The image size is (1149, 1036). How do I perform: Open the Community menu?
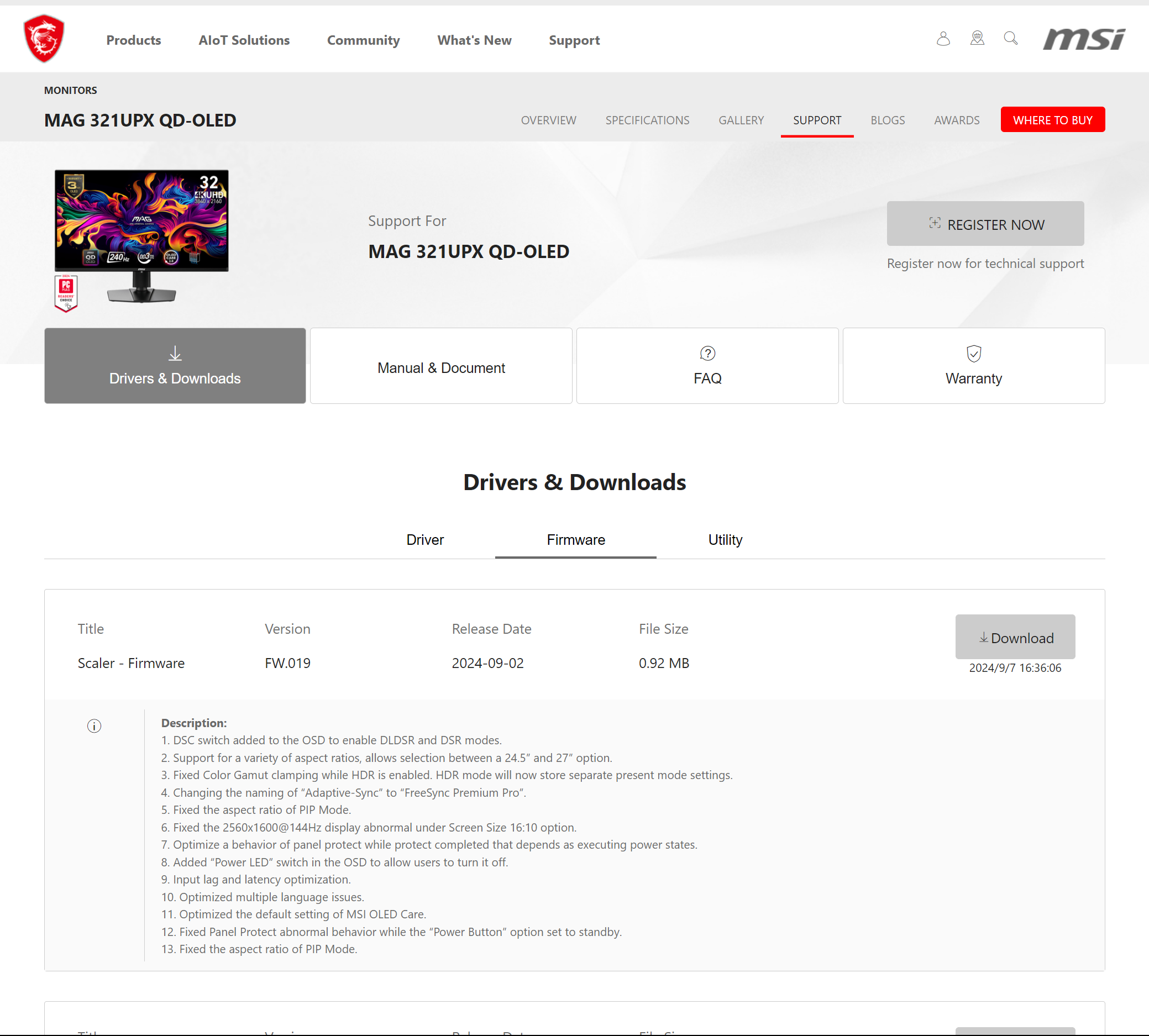(363, 40)
